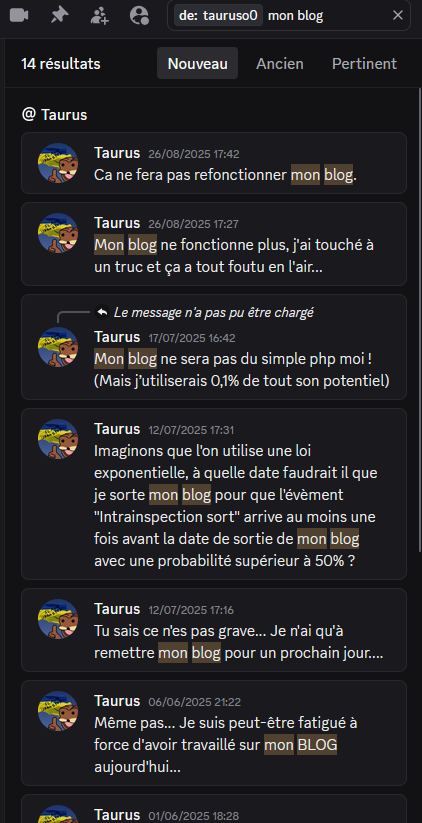Click Taurus username on 12/07/2025 17:16 message
This screenshot has width=422, height=823.
click(117, 609)
